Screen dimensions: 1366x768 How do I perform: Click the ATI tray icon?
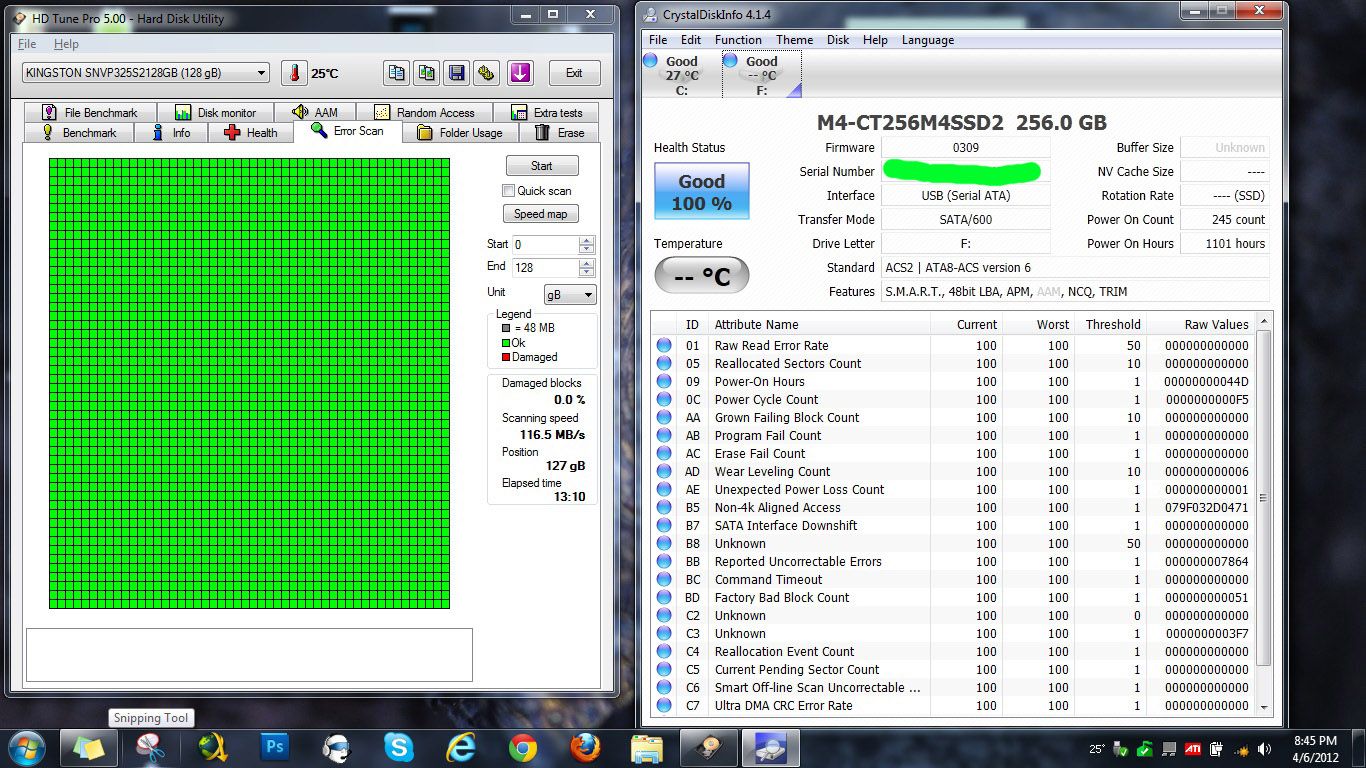pos(1194,748)
